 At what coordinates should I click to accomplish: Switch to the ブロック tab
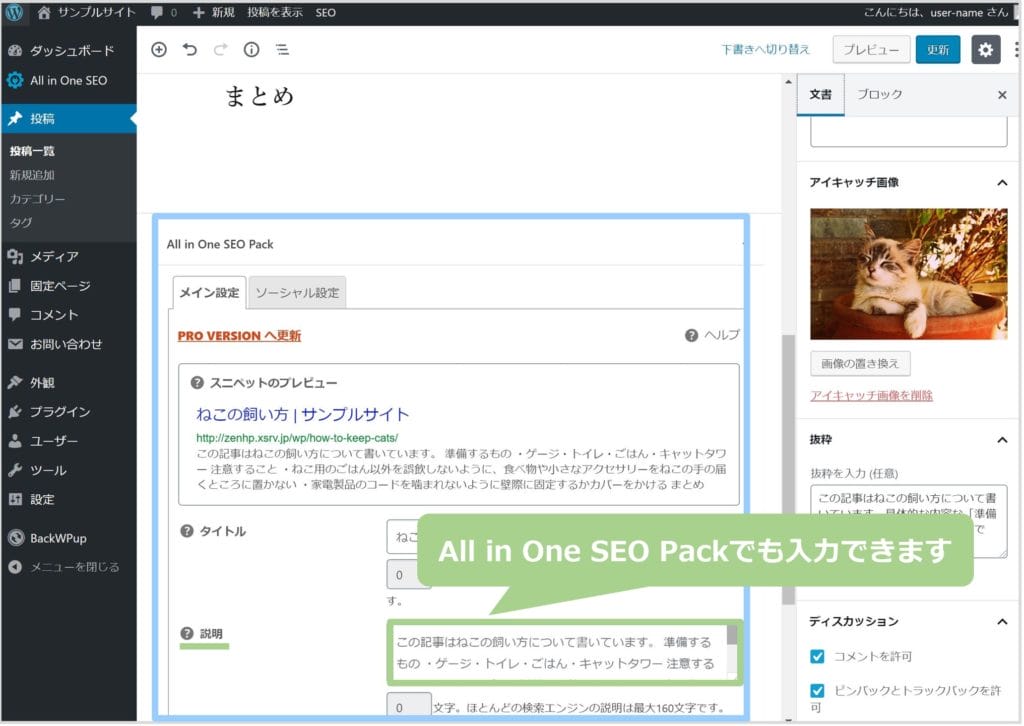coord(879,94)
